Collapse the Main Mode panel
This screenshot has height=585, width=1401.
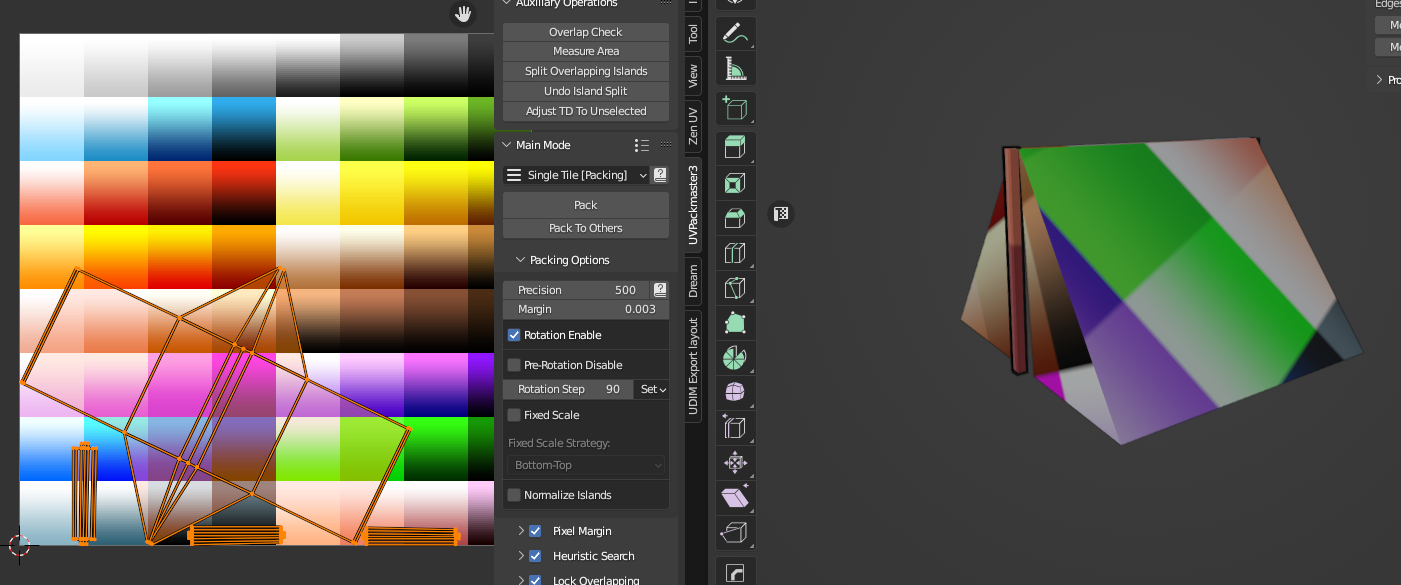coord(506,145)
